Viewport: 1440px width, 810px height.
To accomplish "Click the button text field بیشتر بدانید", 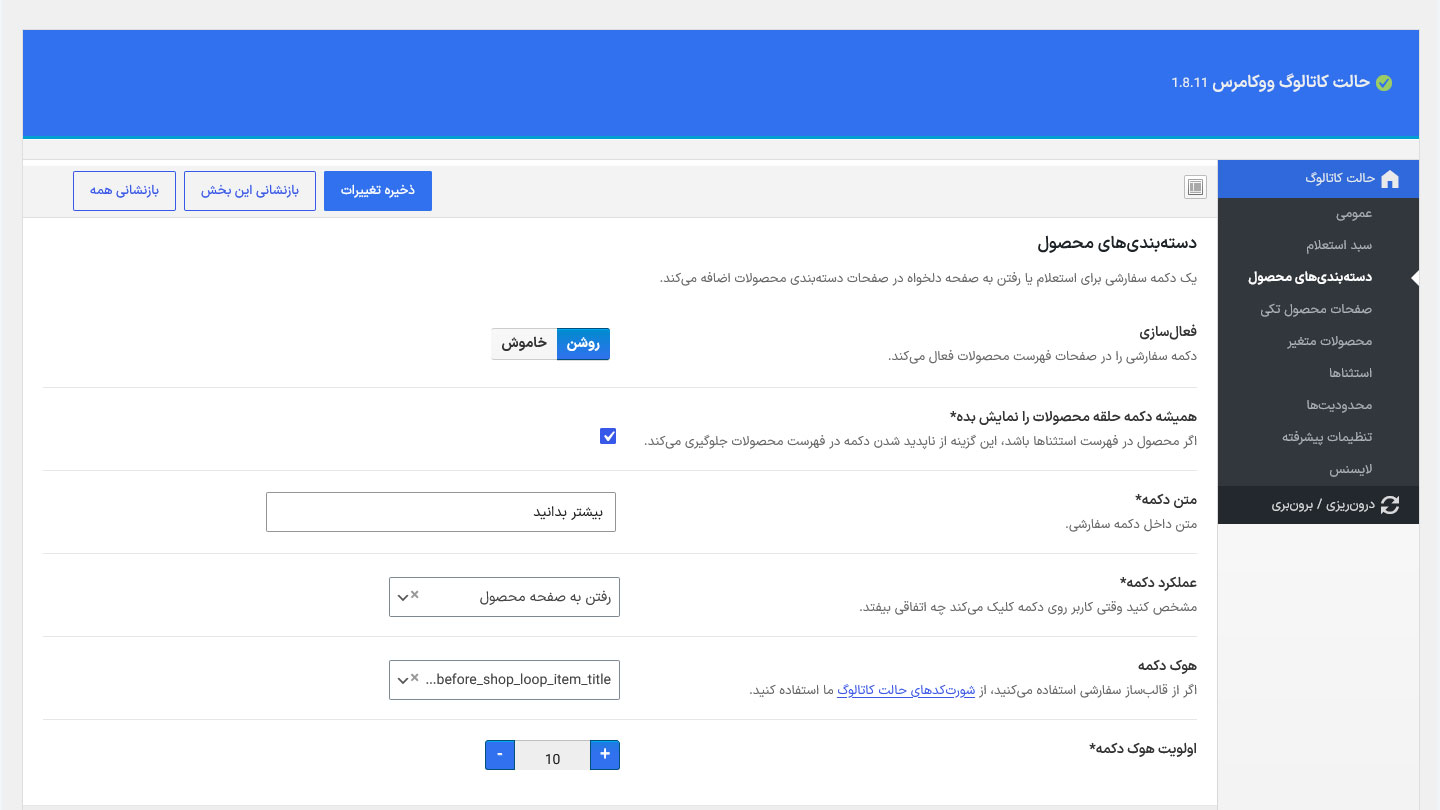I will coord(441,512).
